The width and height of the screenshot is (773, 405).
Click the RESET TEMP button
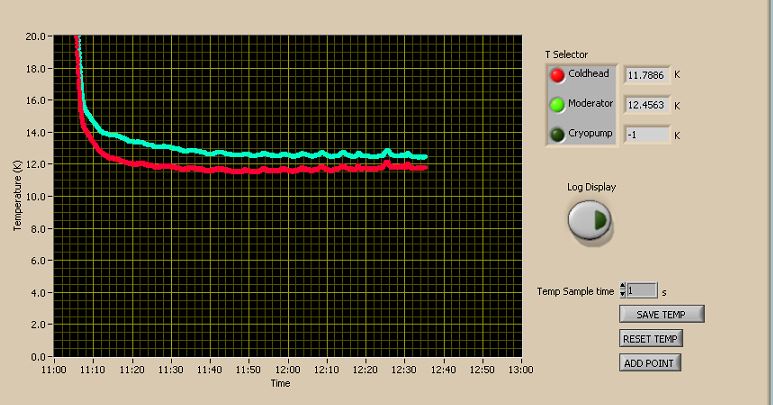click(x=651, y=338)
